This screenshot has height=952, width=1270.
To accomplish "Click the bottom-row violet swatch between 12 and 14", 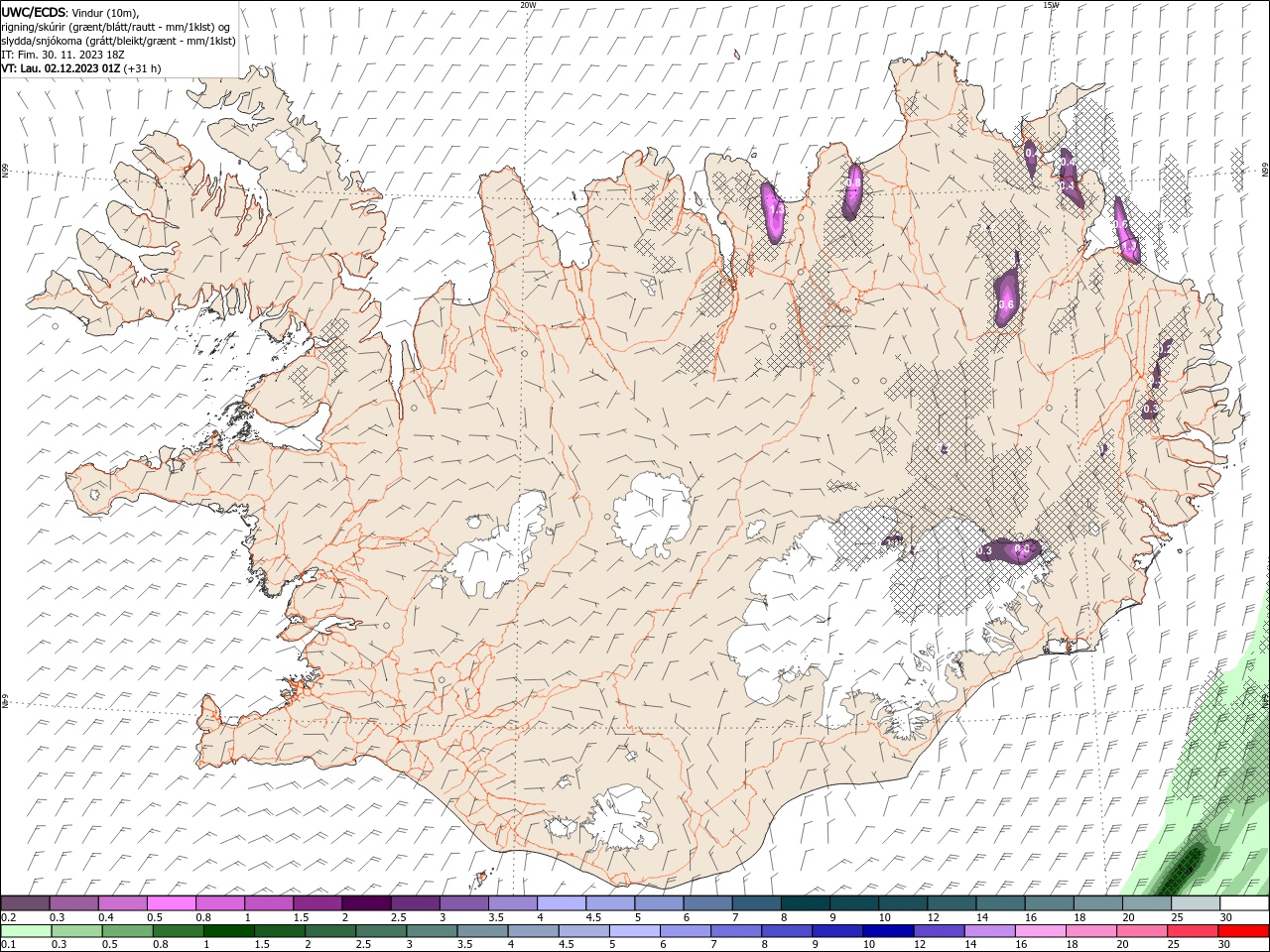I will pos(938,931).
